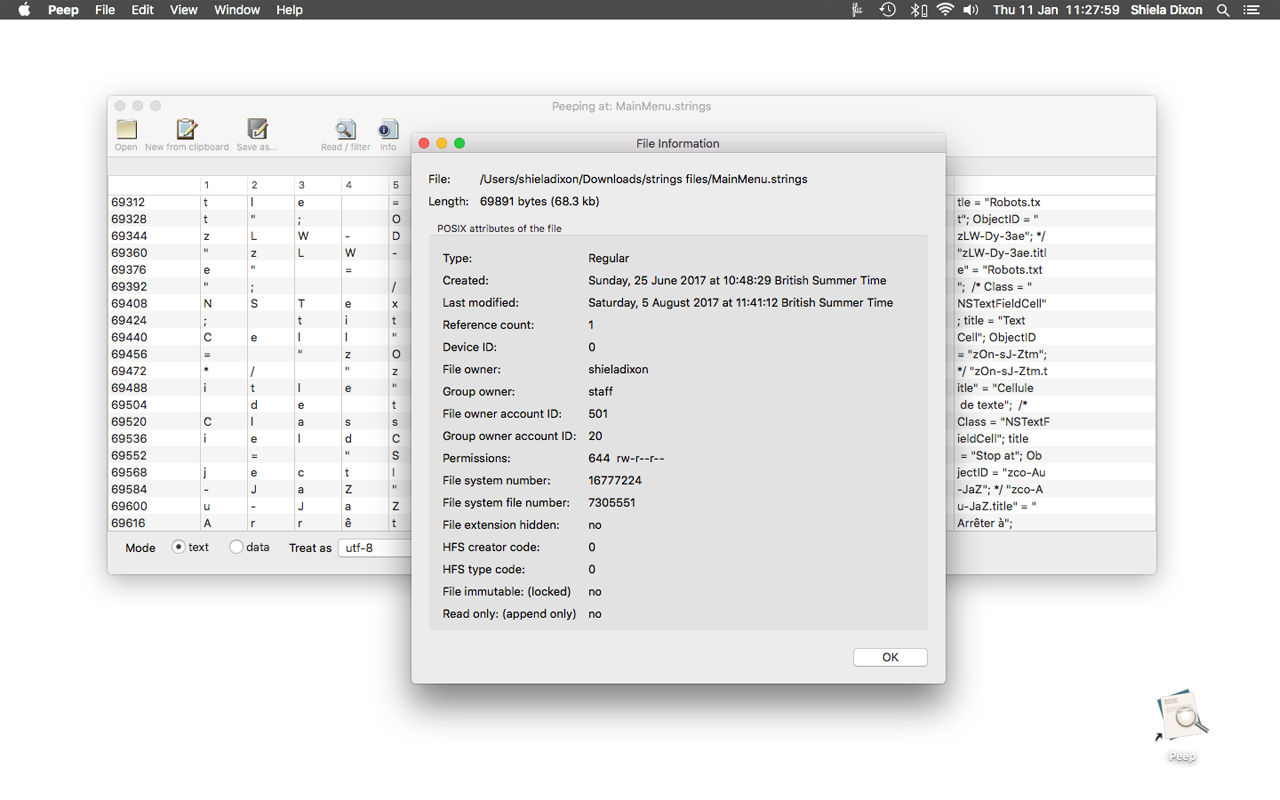Click row offset 69616 in Peep window
This screenshot has height=800, width=1280.
(129, 523)
